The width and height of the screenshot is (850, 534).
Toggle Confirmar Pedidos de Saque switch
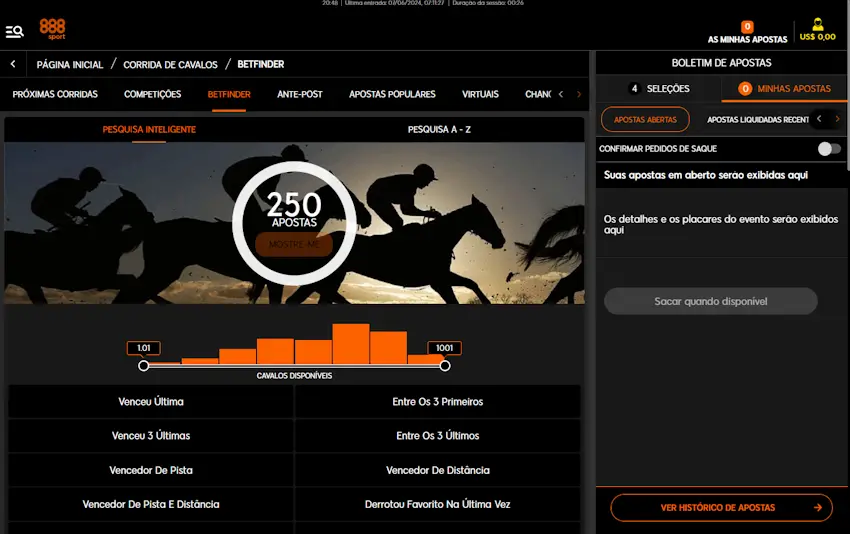coord(829,149)
